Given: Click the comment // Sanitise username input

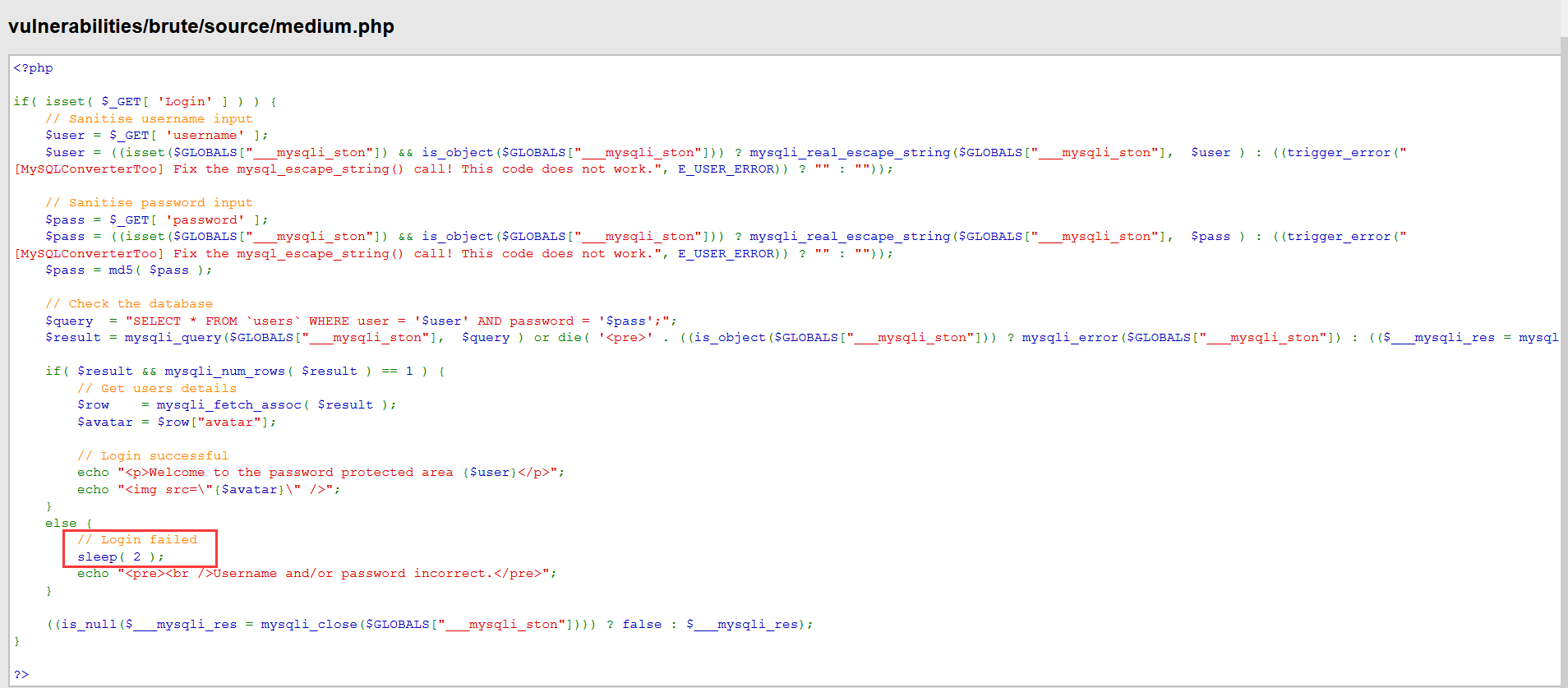Looking at the screenshot, I should tap(149, 118).
